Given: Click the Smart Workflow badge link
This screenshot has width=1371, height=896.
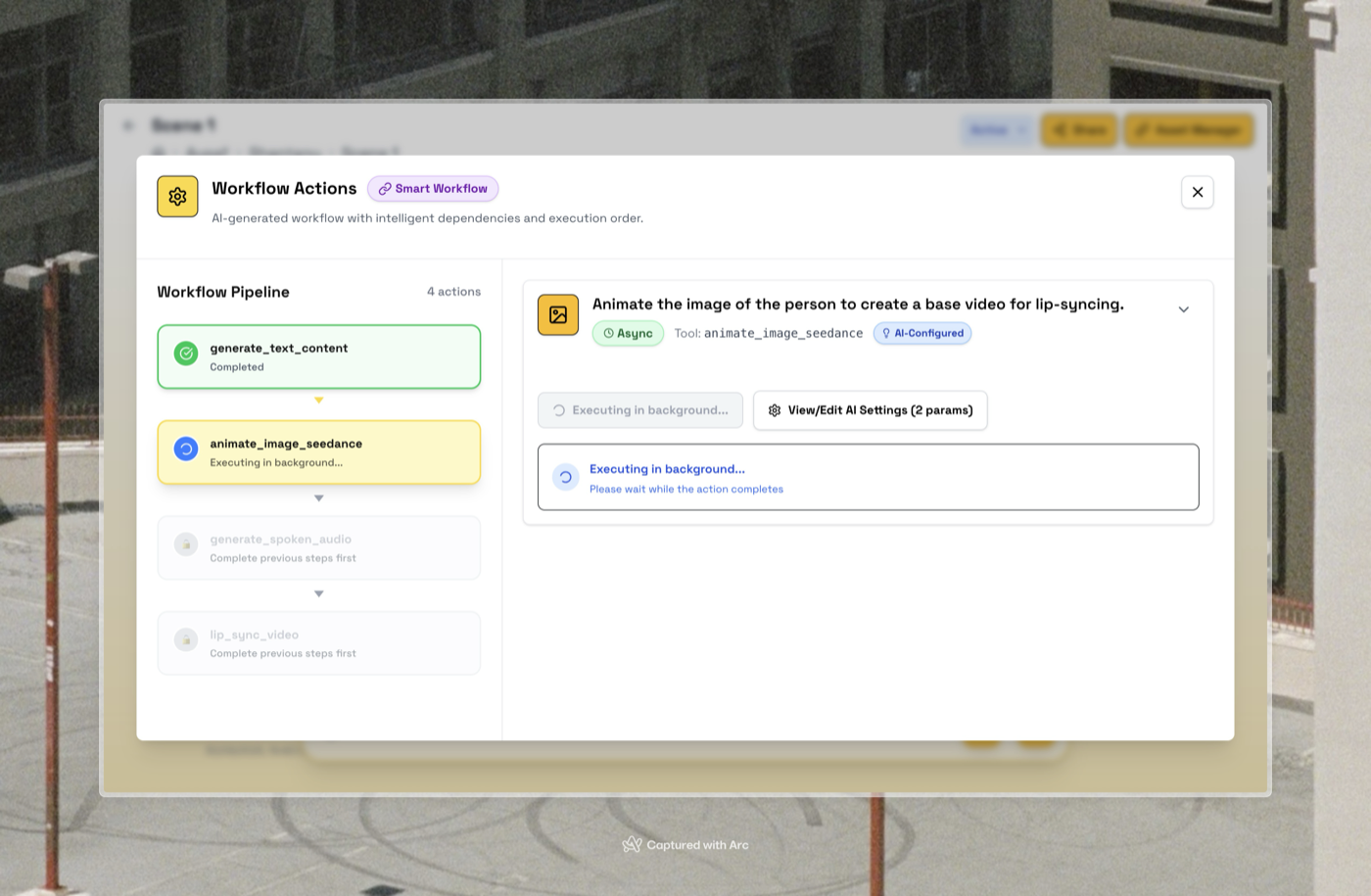Looking at the screenshot, I should coord(433,188).
